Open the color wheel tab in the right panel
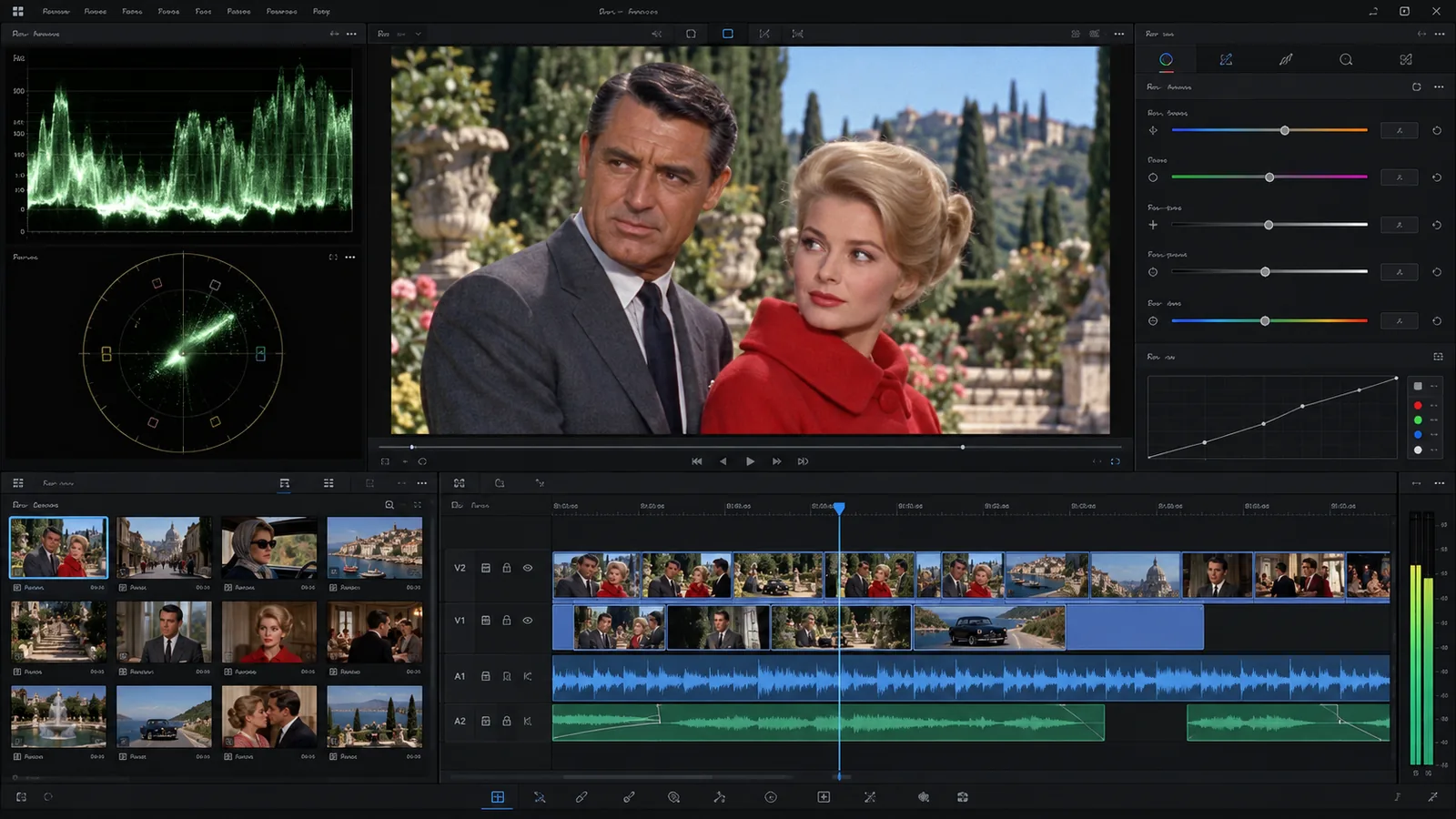Viewport: 1456px width, 819px height. click(1166, 59)
